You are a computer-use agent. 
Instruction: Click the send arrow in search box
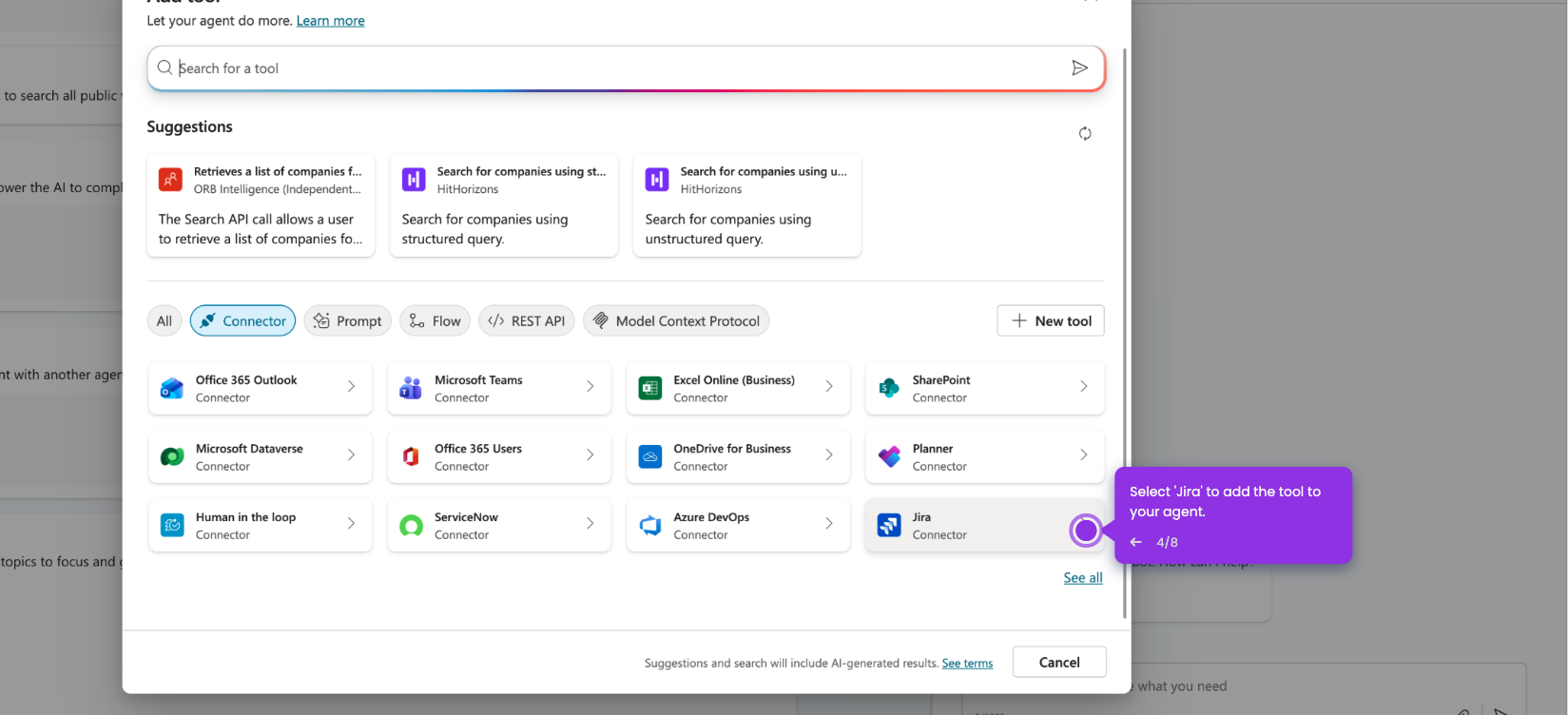coord(1079,68)
